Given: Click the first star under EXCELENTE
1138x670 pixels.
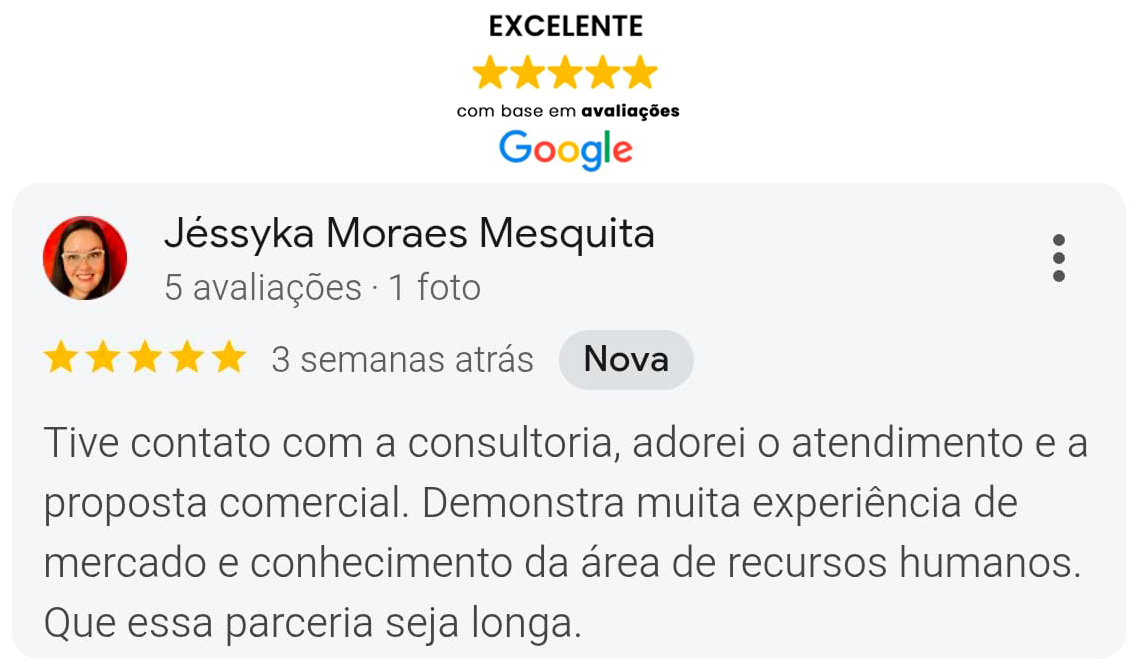Looking at the screenshot, I should click(490, 73).
